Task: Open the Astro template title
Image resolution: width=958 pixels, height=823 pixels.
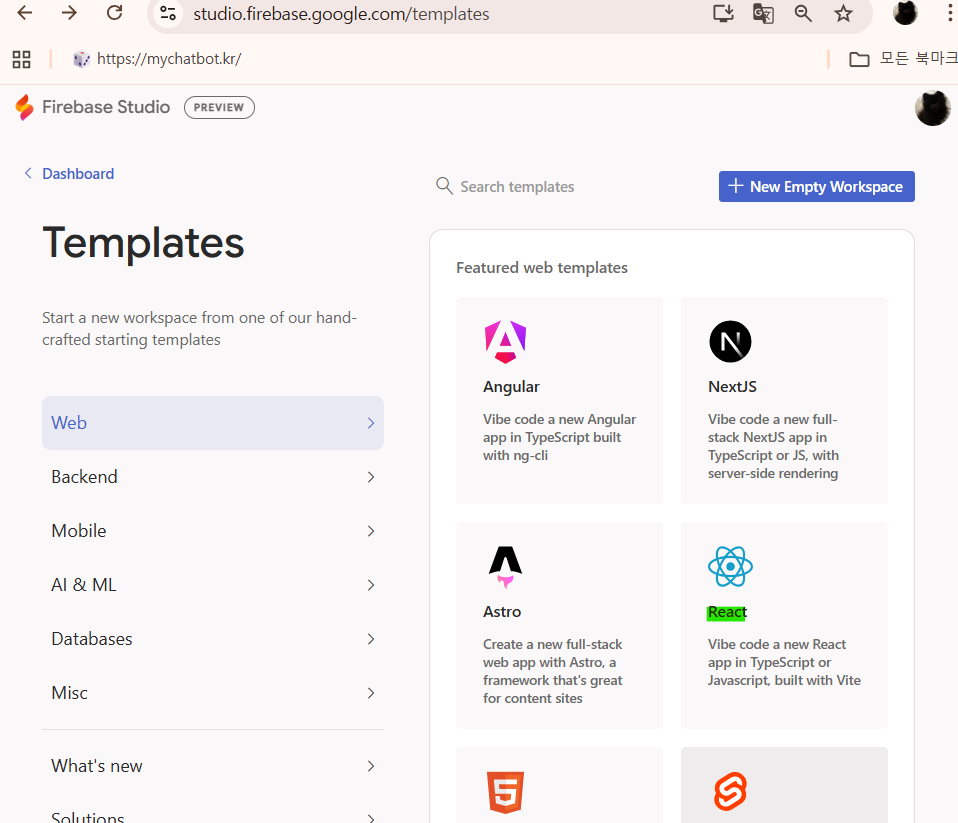Action: (502, 612)
